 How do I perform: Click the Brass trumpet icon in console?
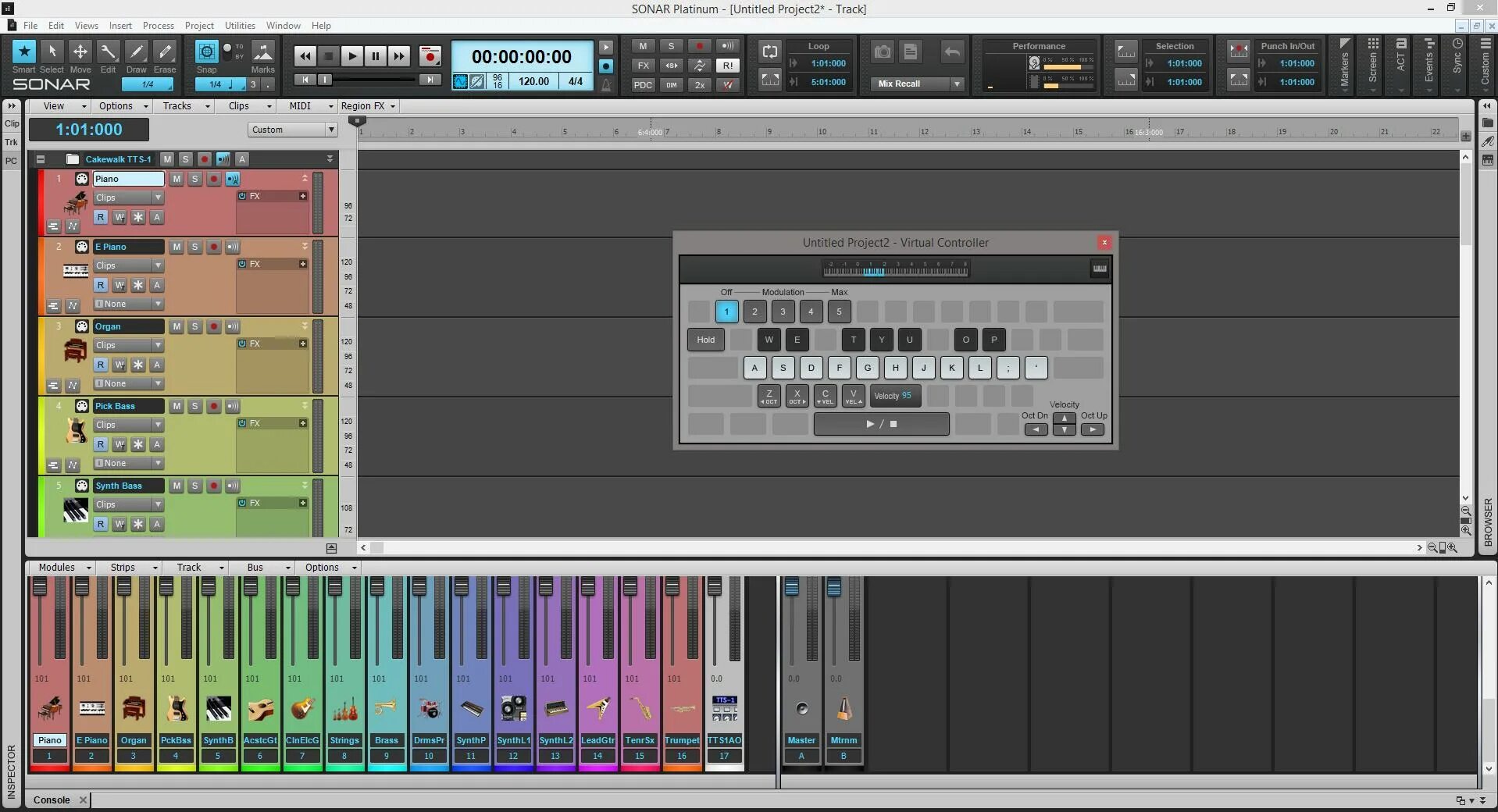pyautogui.click(x=386, y=708)
